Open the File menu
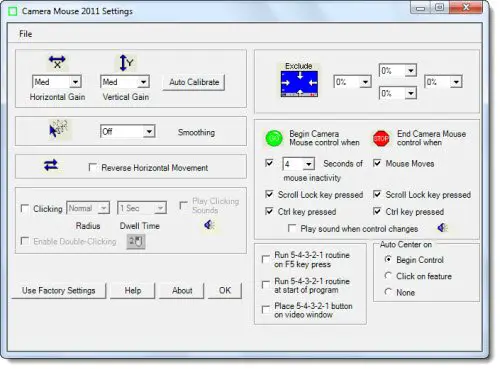Screen dimensions: 500x369 26,34
